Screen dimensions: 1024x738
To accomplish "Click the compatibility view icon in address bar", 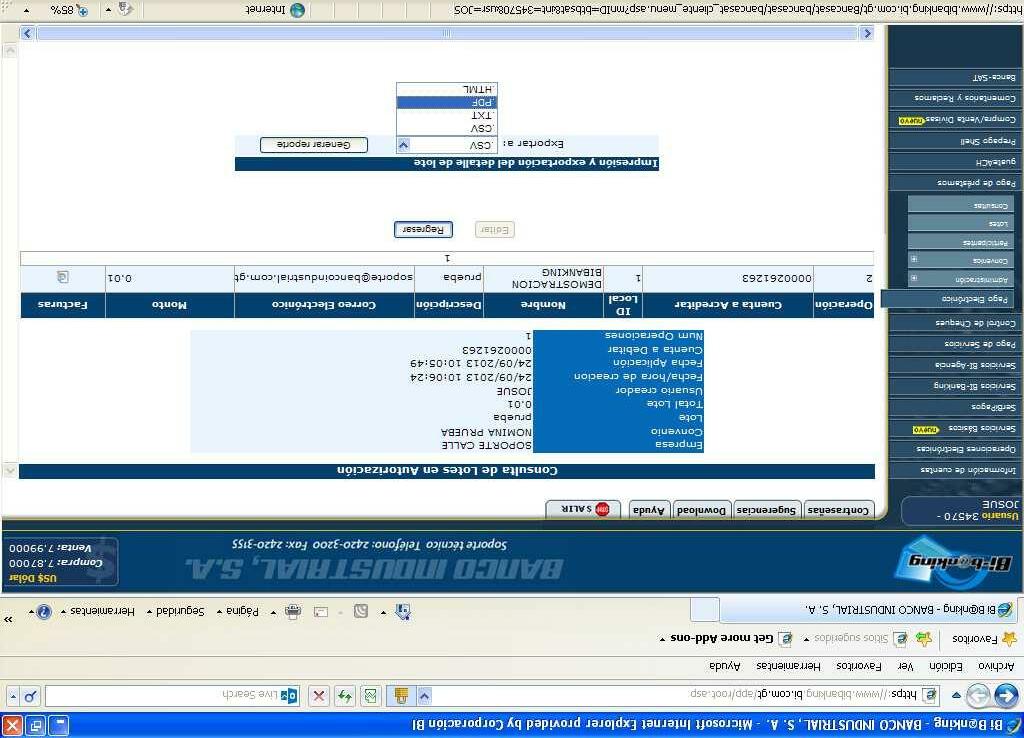I will [370, 696].
